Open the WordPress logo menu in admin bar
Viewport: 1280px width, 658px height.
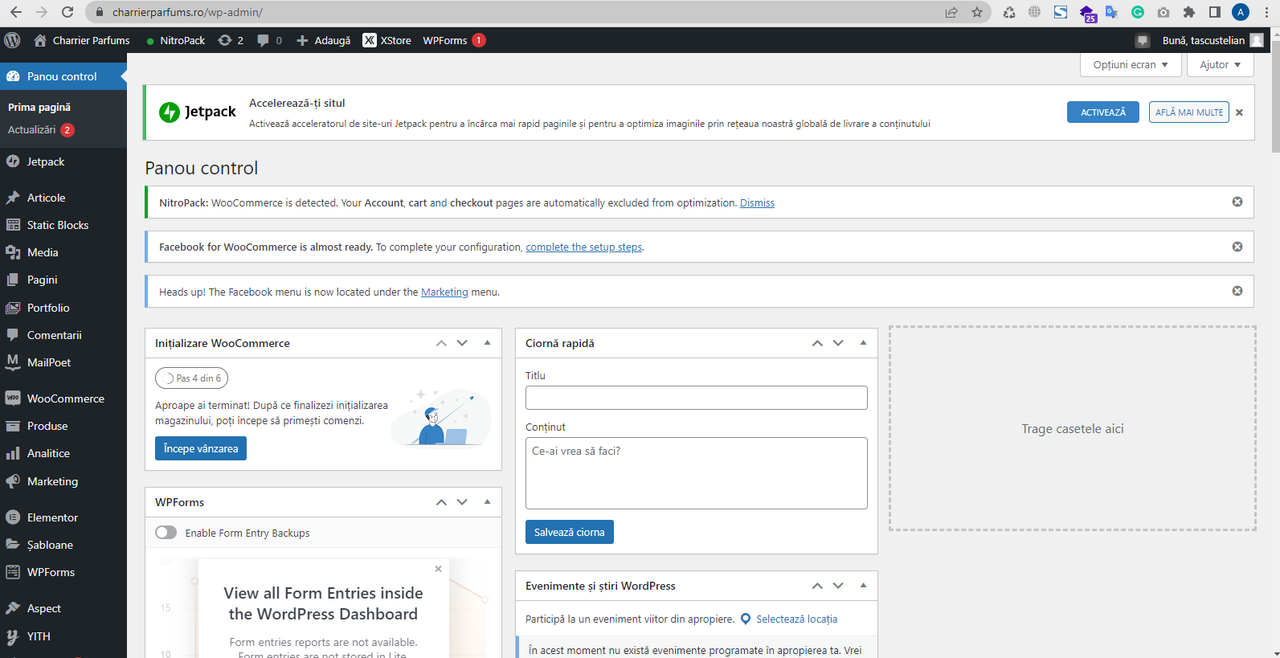pyautogui.click(x=12, y=40)
